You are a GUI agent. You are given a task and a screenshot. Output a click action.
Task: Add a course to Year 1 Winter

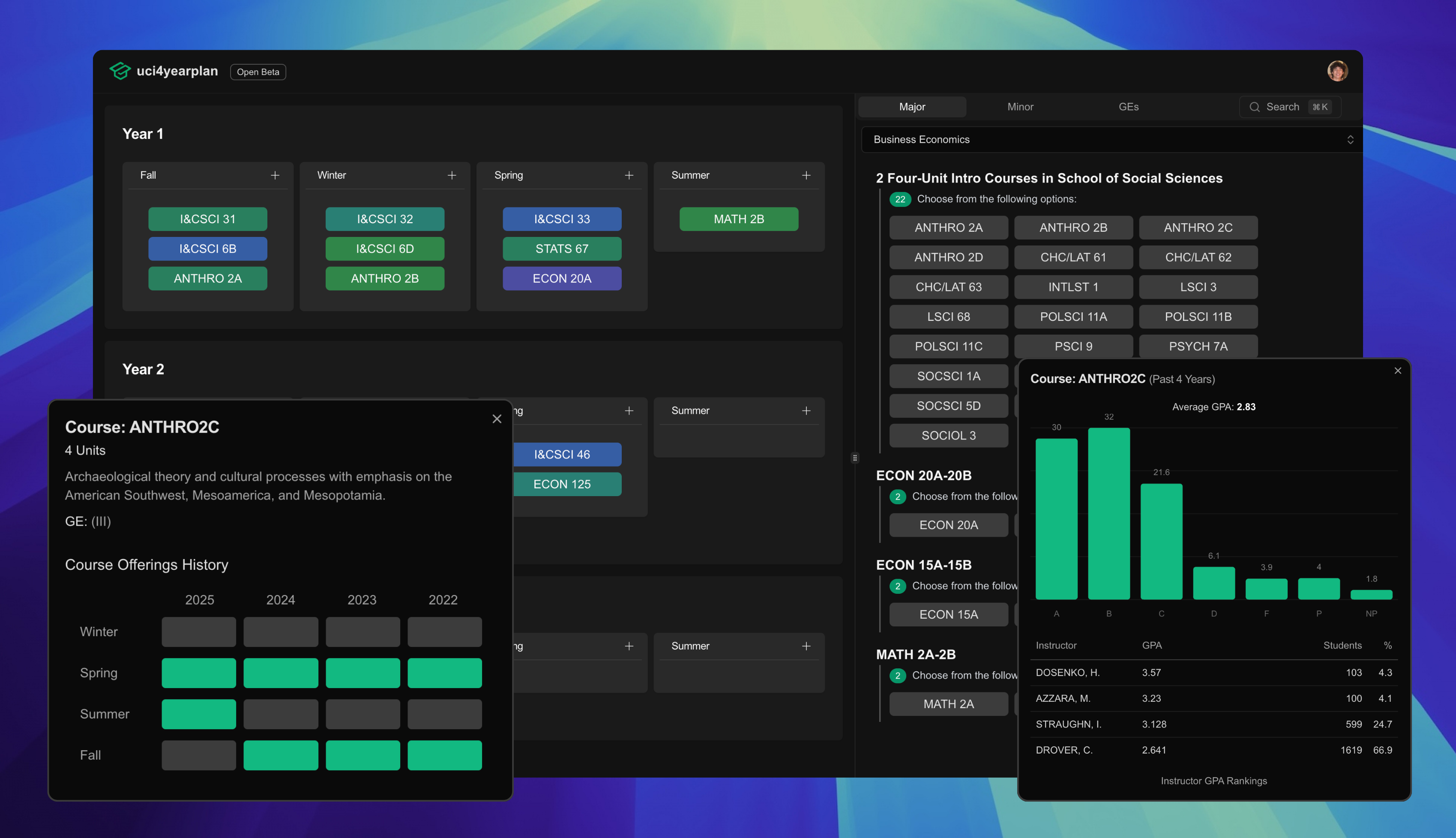[x=452, y=175]
